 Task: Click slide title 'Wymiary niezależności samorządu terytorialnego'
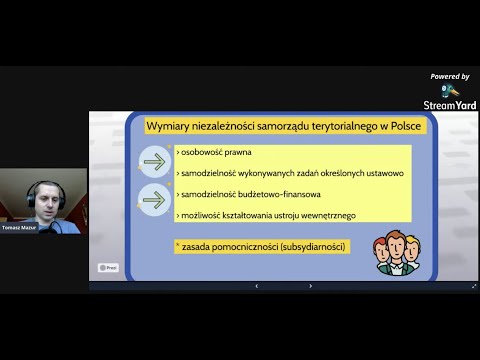pyautogui.click(x=262, y=126)
